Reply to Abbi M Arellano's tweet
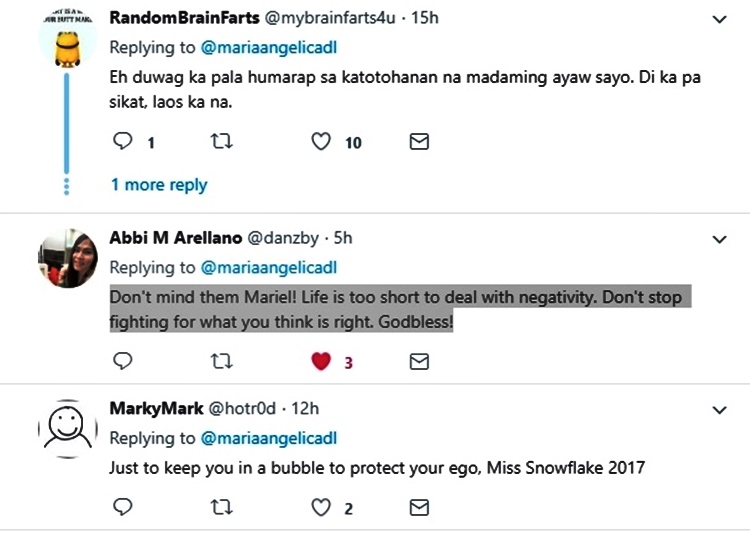This screenshot has width=750, height=533. [x=123, y=361]
